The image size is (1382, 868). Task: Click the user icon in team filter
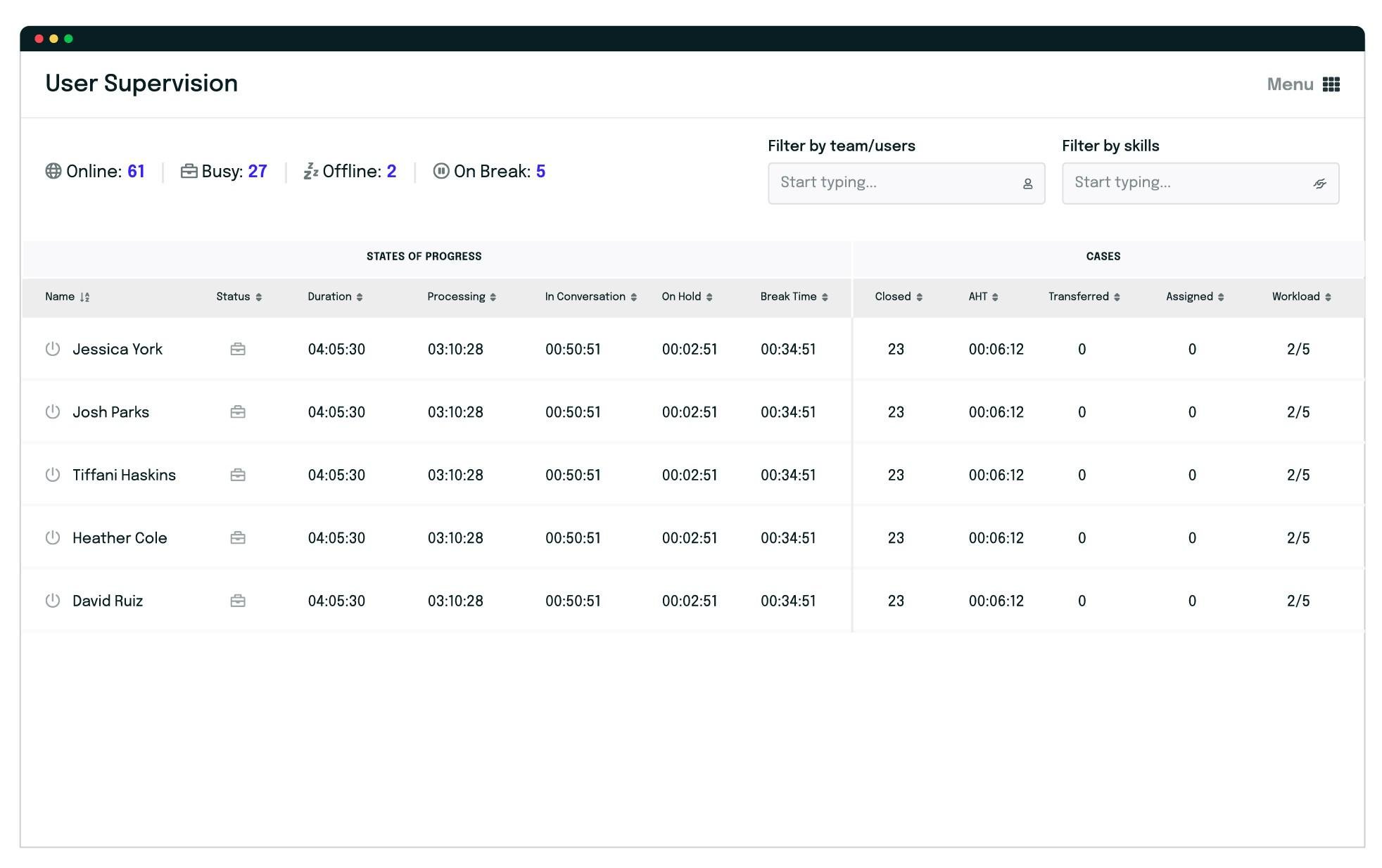1027,184
